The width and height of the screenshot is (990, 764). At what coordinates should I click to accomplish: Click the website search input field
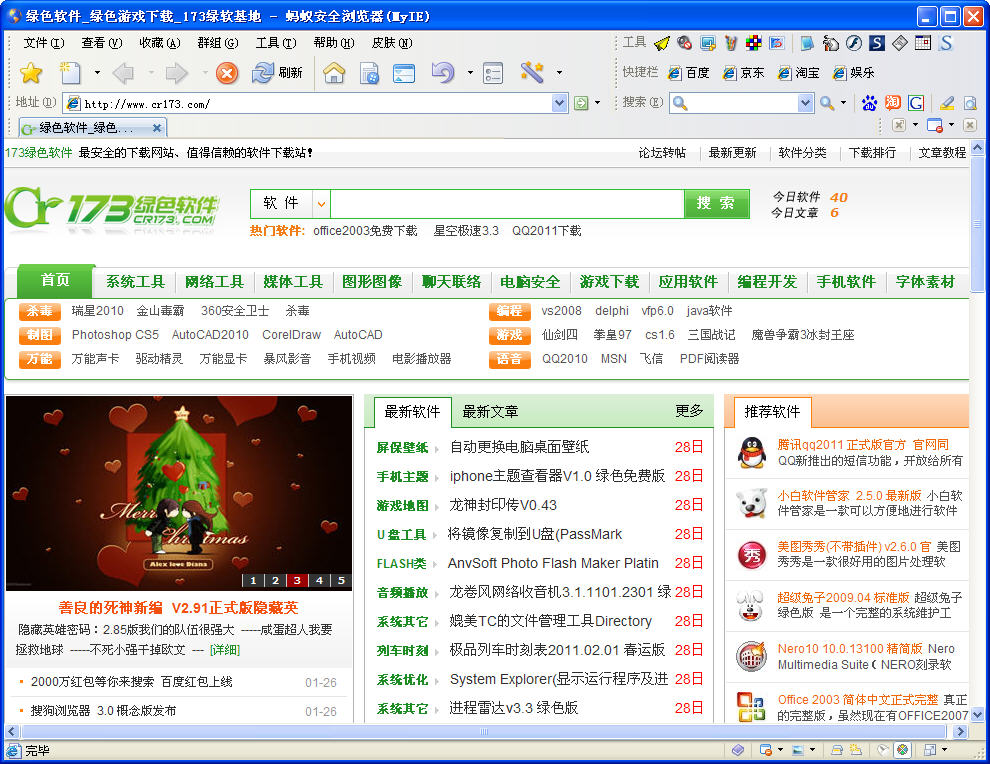[x=506, y=204]
